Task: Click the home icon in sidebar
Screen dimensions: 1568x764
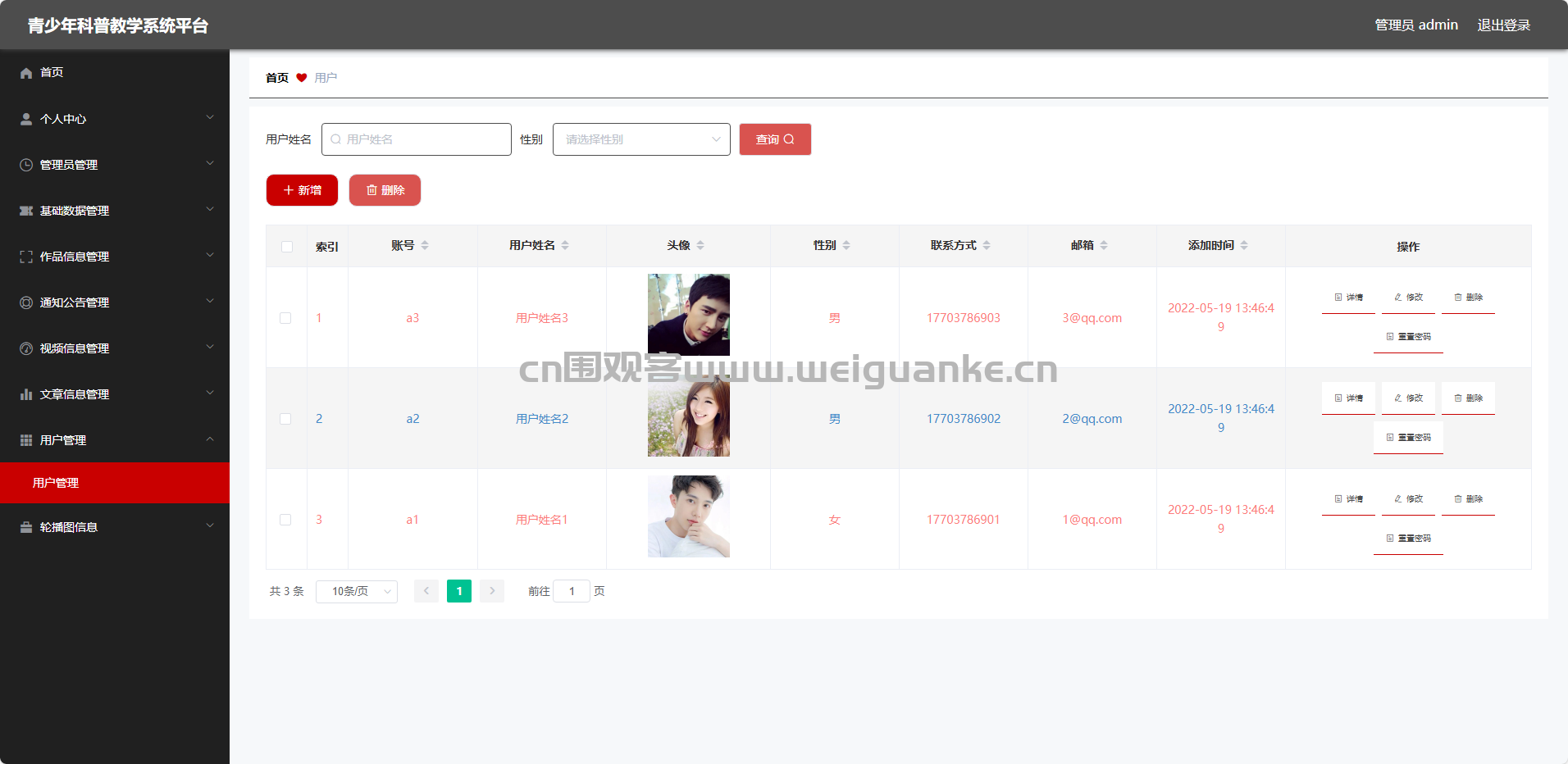Action: (26, 73)
